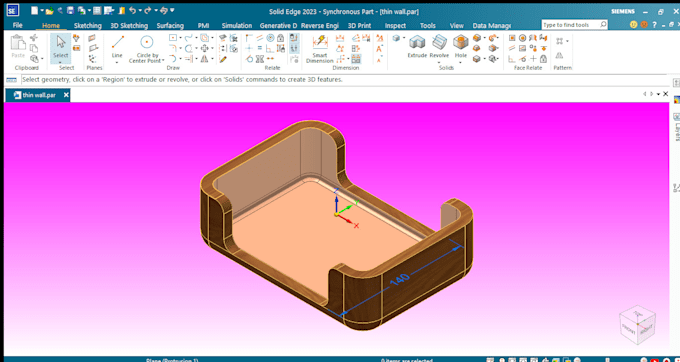This screenshot has width=680, height=362.
Task: Switch to the Sketching ribbon tab
Action: (88, 26)
